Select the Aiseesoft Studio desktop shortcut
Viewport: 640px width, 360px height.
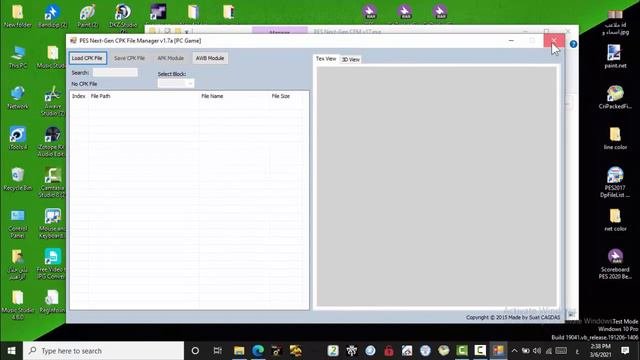coord(52,101)
